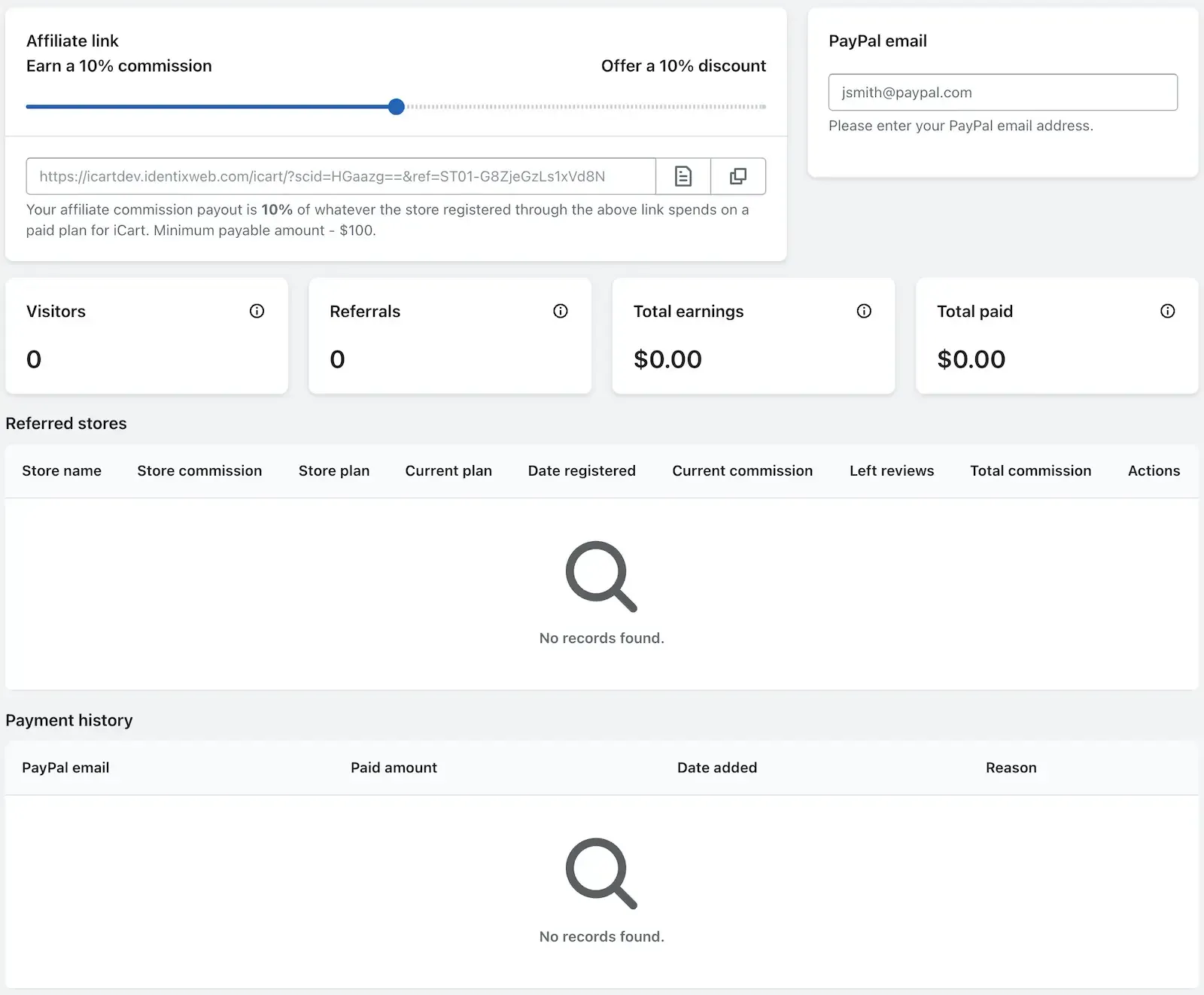1204x995 pixels.
Task: Click the Actions column header
Action: pyautogui.click(x=1154, y=470)
